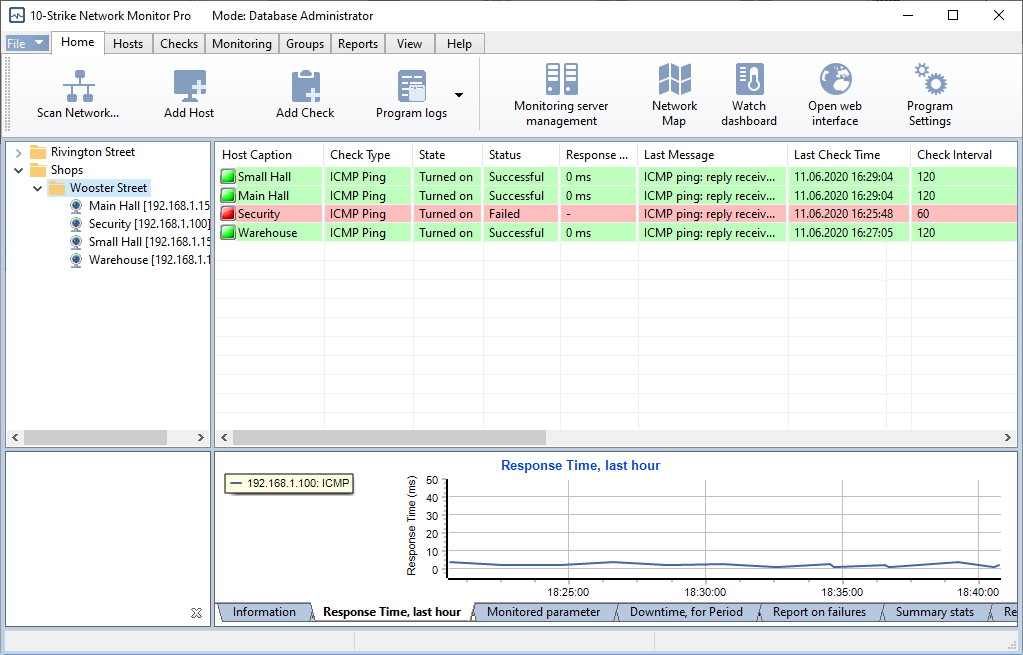This screenshot has width=1023, height=655.
Task: Click the right arrow of the checks table scrollbar
Action: tap(1007, 438)
